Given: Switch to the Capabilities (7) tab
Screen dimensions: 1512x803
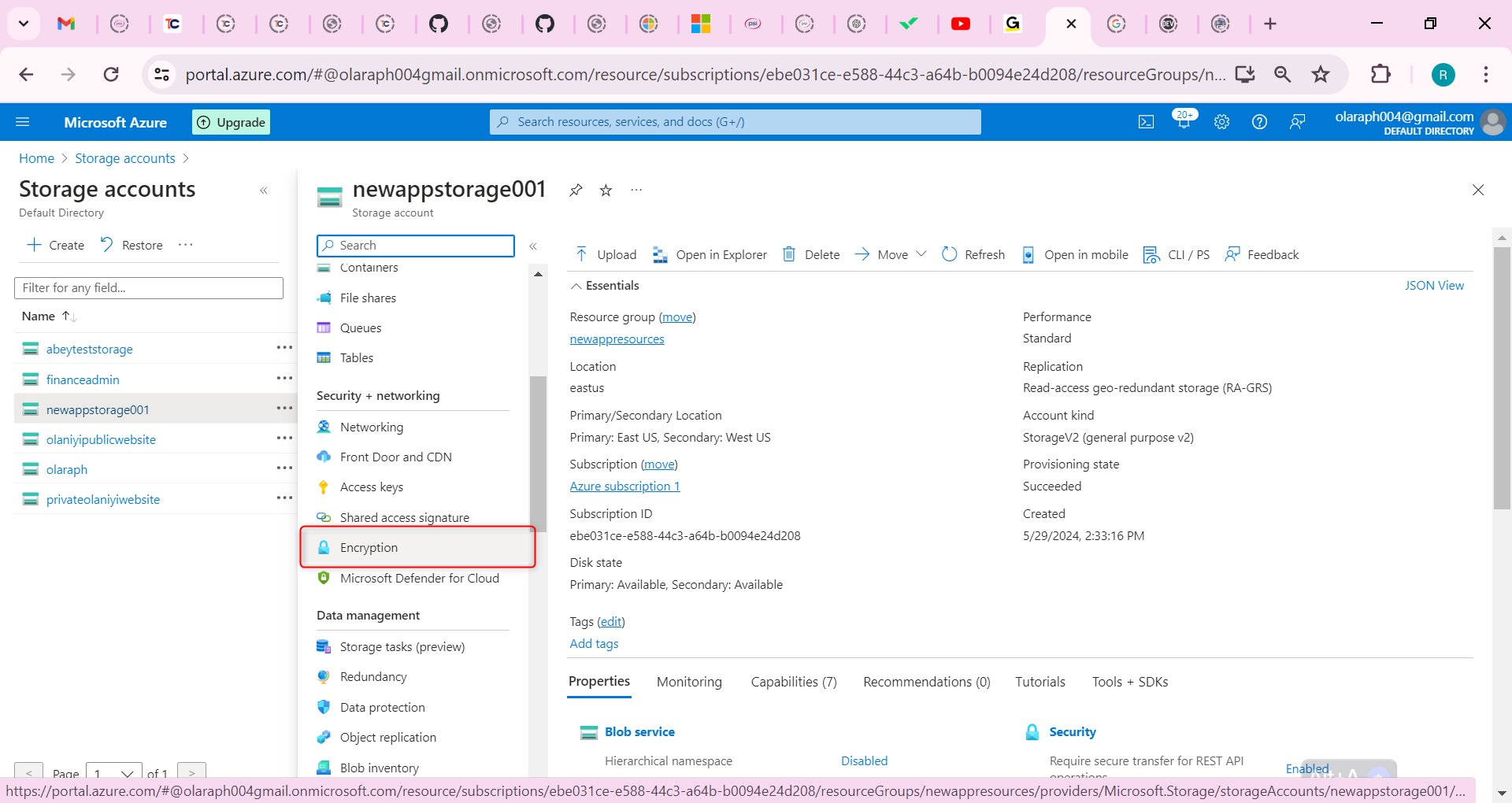Looking at the screenshot, I should point(794,682).
